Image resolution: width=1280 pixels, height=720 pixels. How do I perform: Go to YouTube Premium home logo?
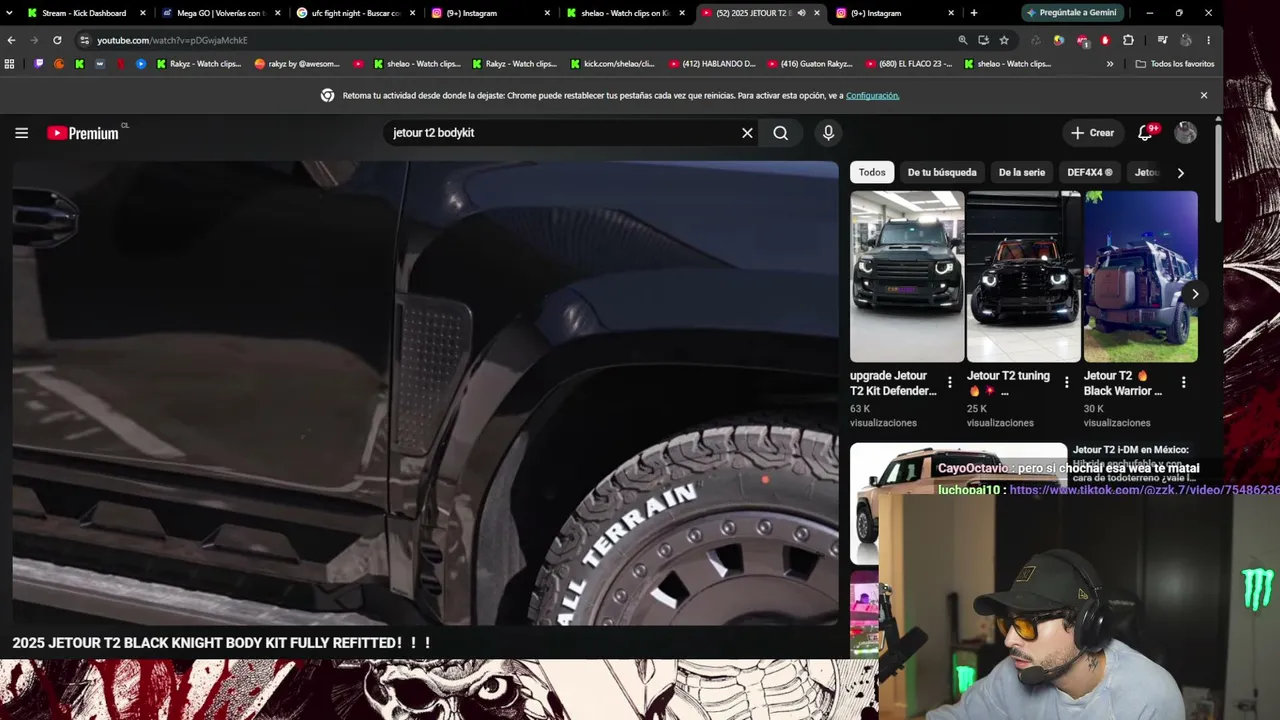(83, 133)
